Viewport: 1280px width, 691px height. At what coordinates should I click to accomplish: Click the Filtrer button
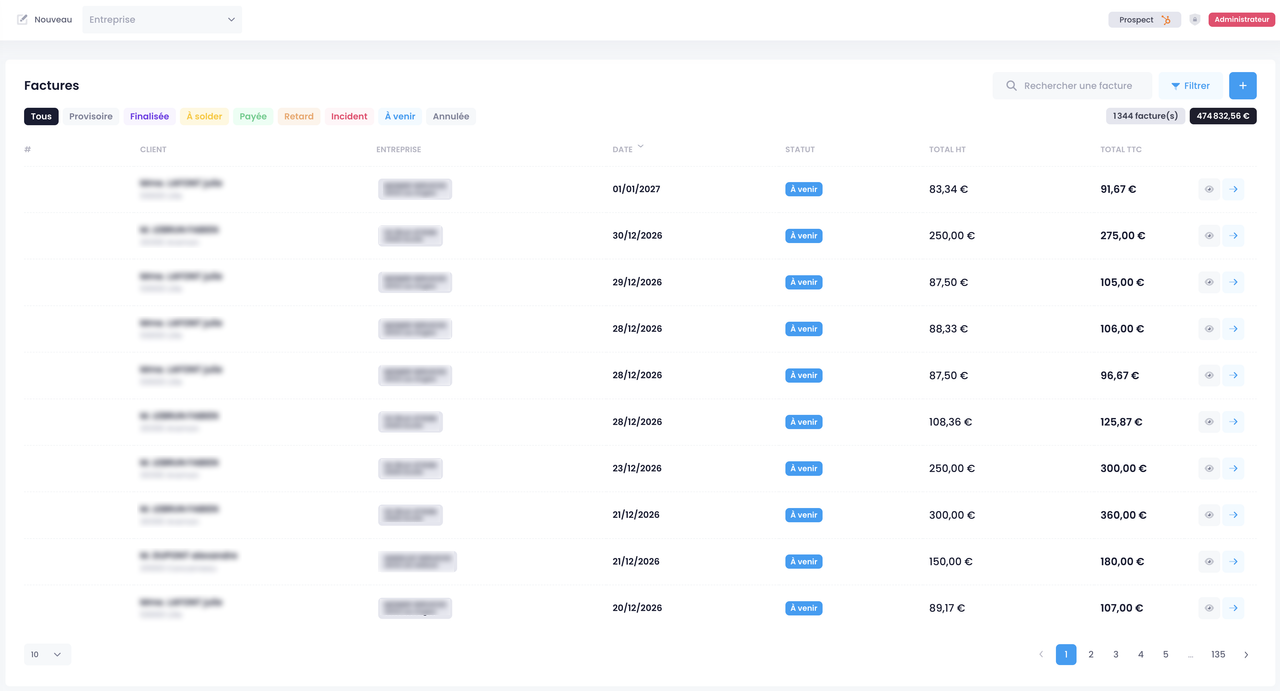[1190, 86]
